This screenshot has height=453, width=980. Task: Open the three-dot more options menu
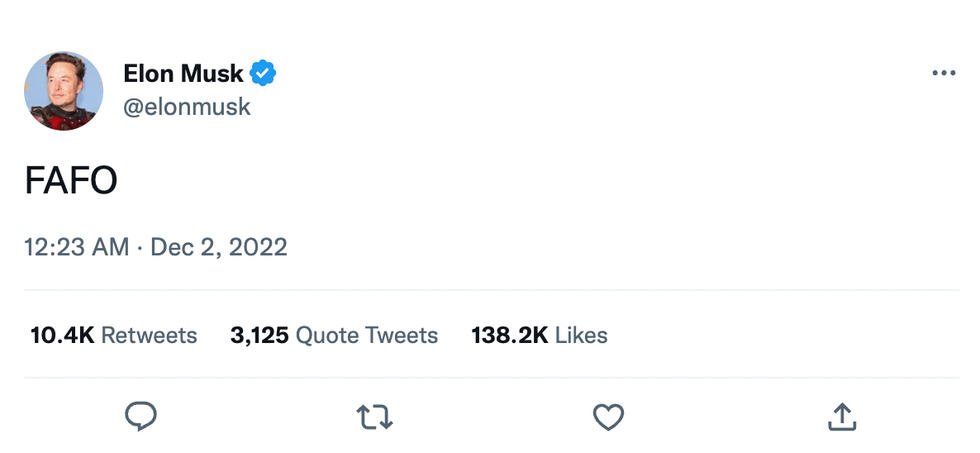943,74
